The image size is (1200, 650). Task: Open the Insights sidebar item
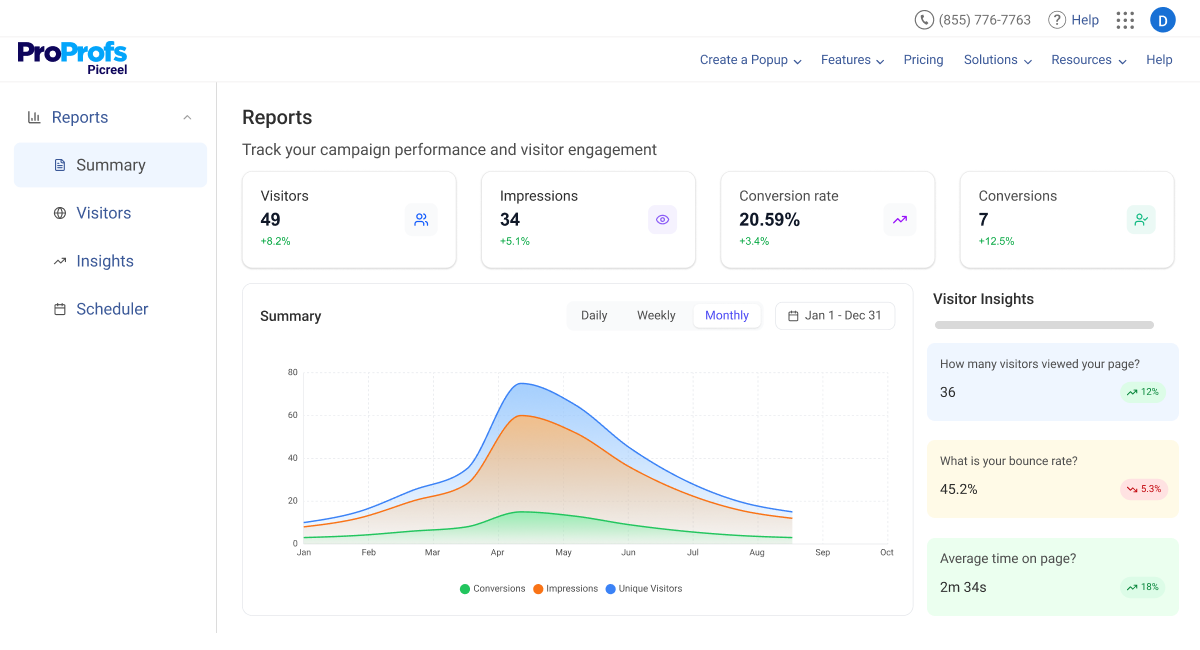pos(105,261)
